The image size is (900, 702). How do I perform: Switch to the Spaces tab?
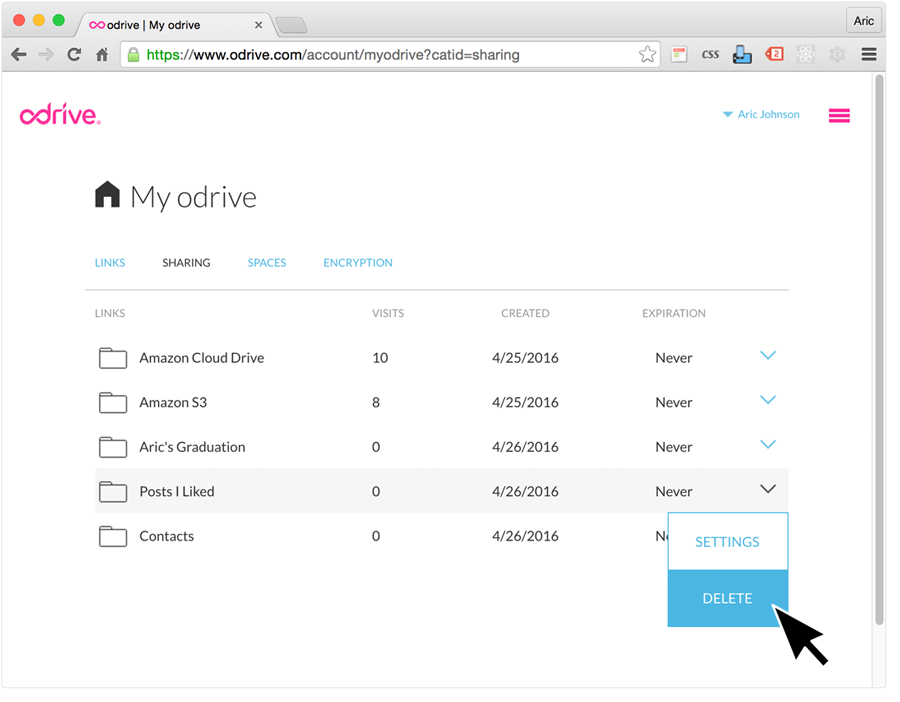(267, 263)
